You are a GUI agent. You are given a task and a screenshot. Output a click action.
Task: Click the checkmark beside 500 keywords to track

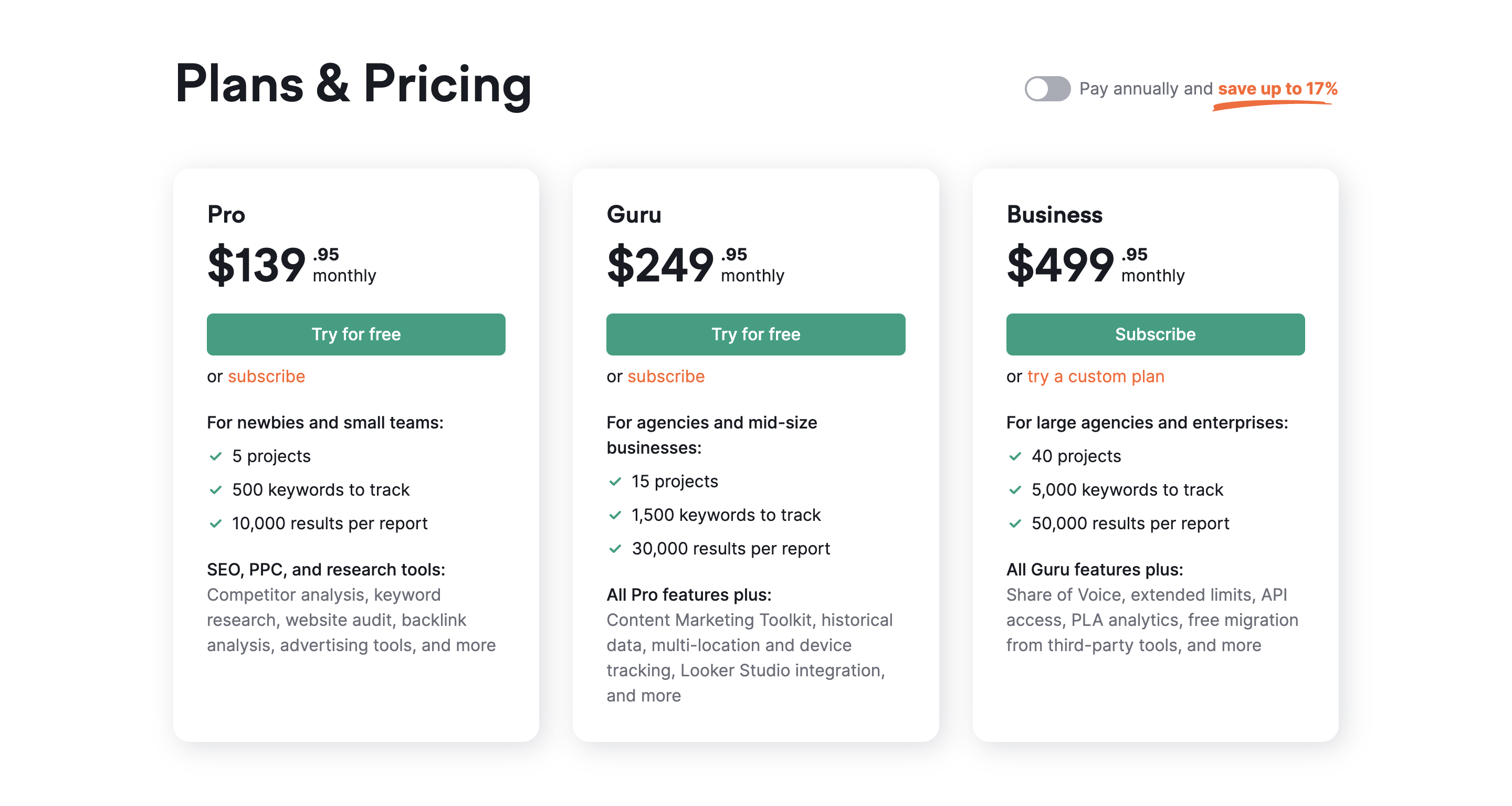215,489
